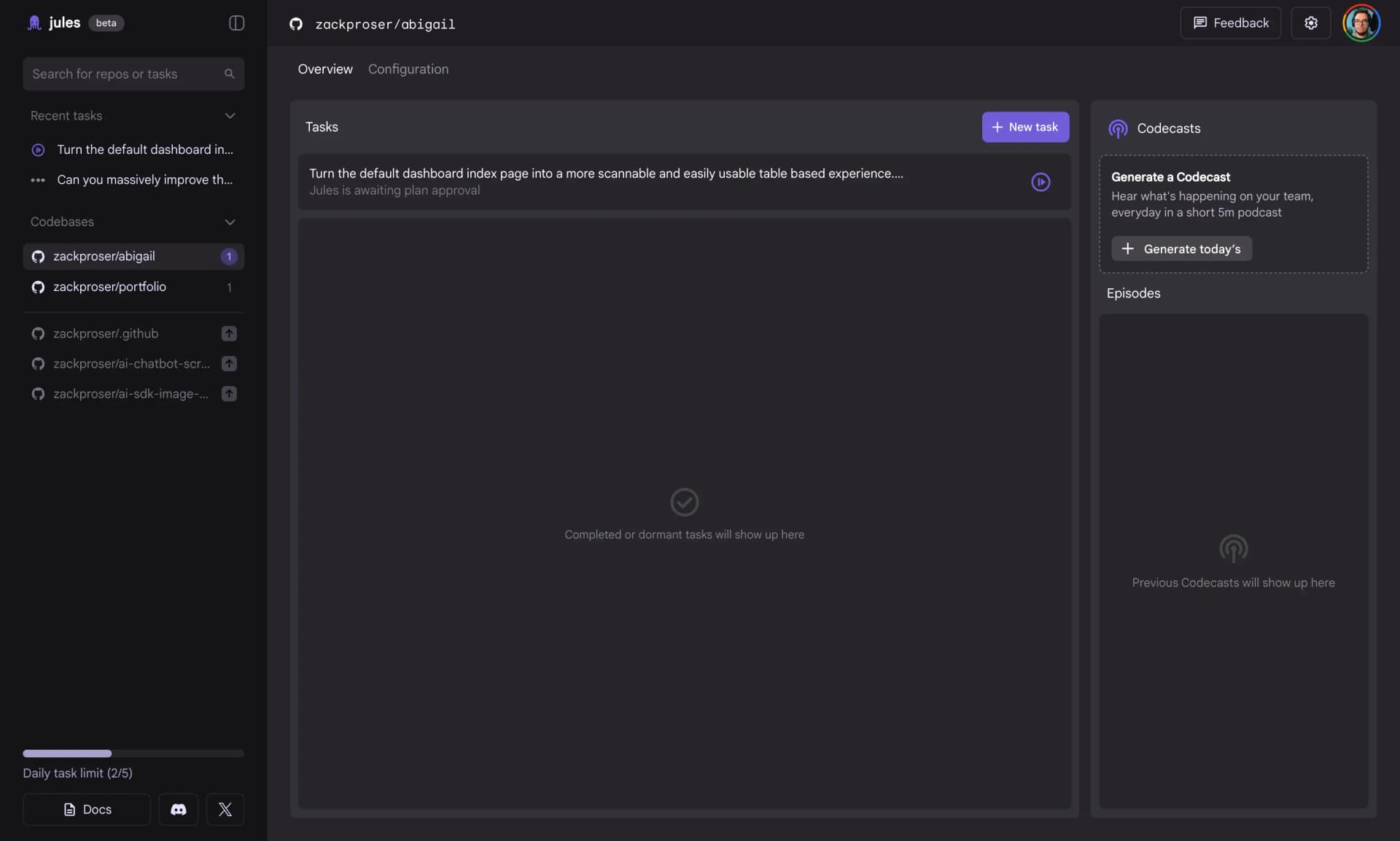The width and height of the screenshot is (1400, 841).
Task: Open the Docs link
Action: pyautogui.click(x=87, y=809)
